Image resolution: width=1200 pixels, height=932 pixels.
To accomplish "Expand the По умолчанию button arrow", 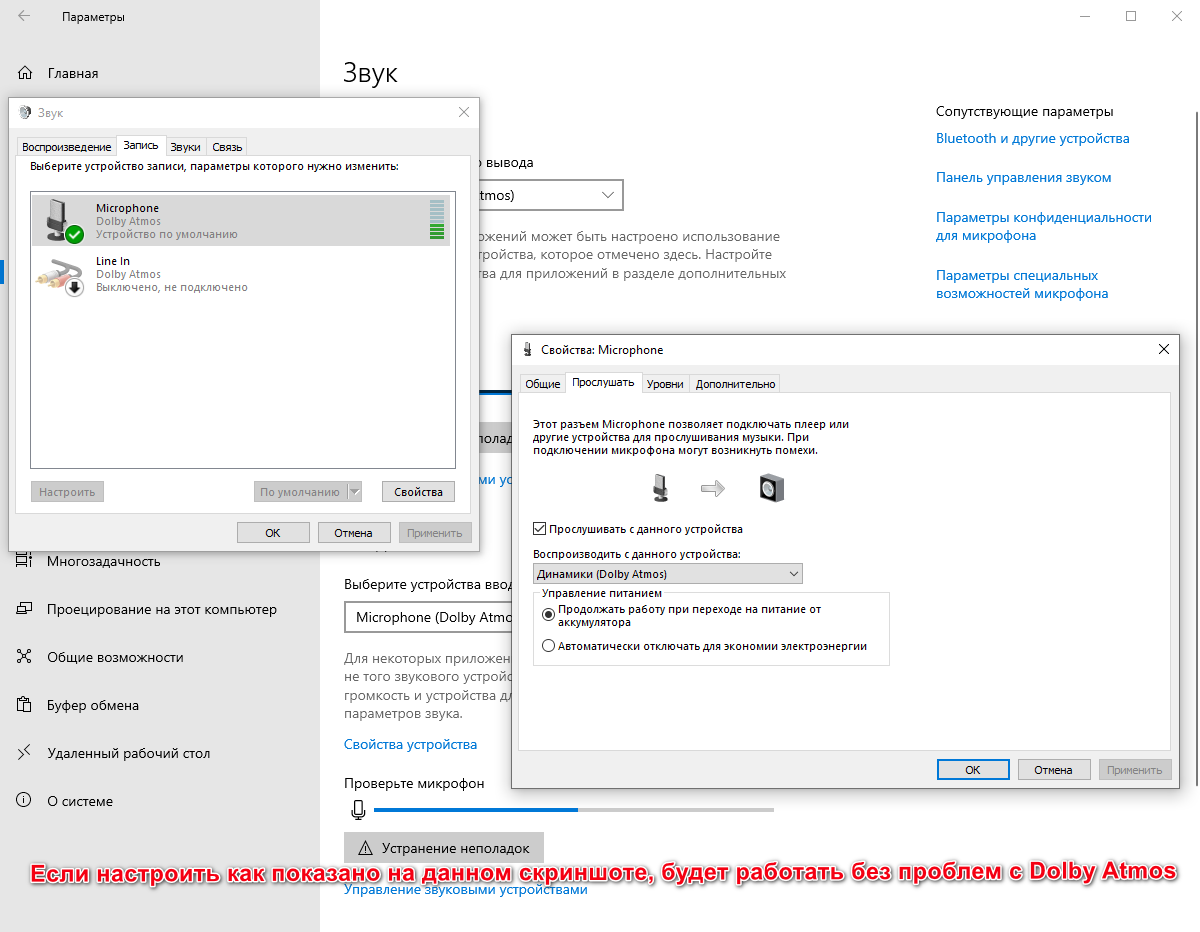I will click(354, 492).
